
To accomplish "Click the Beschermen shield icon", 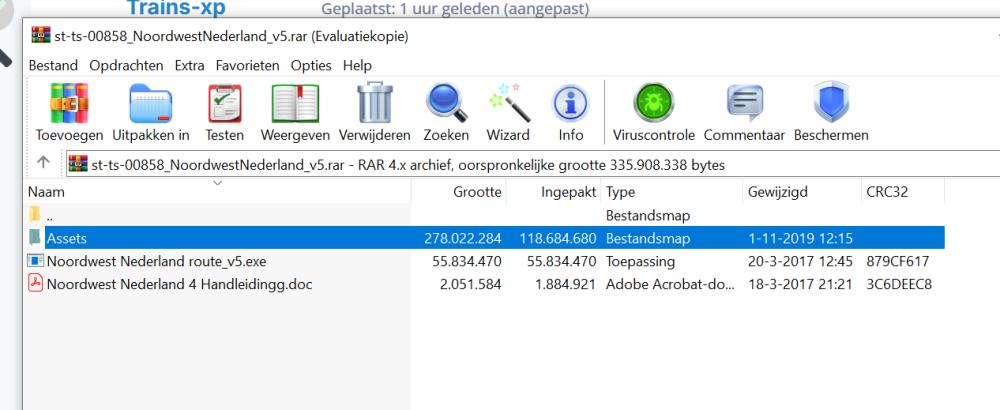I will [831, 103].
